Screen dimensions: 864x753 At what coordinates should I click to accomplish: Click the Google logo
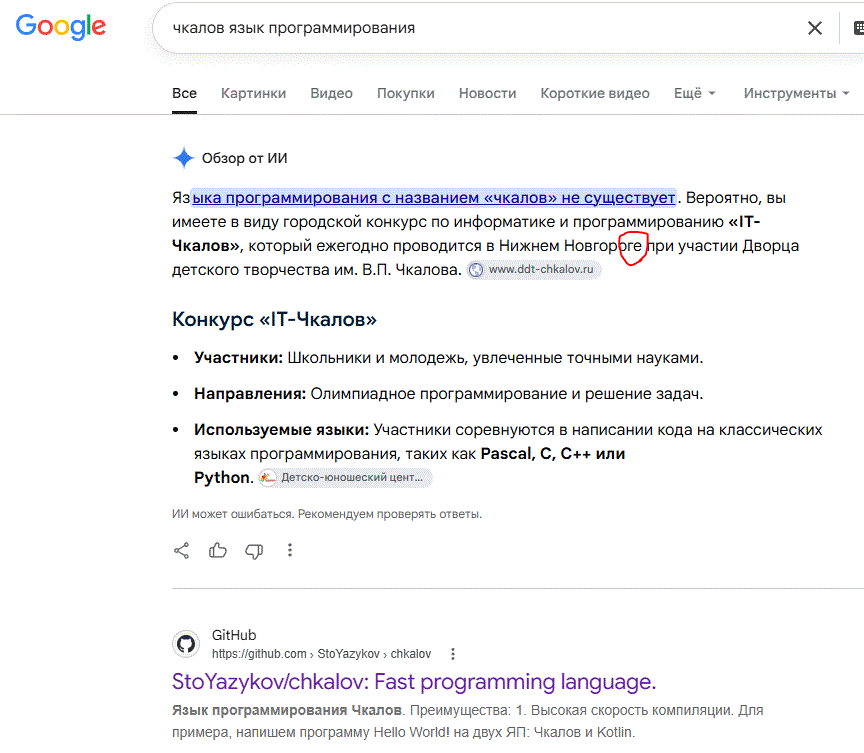(x=61, y=27)
